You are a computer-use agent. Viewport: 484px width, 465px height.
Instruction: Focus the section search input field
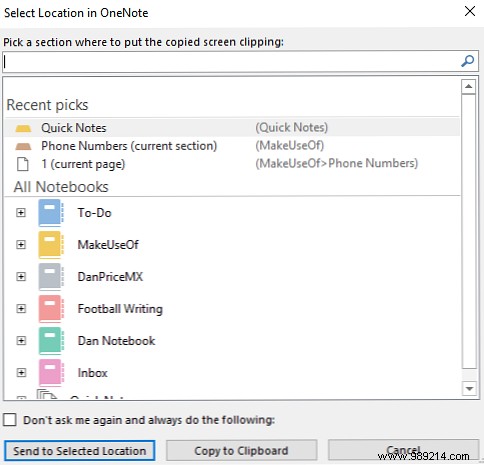tap(240, 61)
